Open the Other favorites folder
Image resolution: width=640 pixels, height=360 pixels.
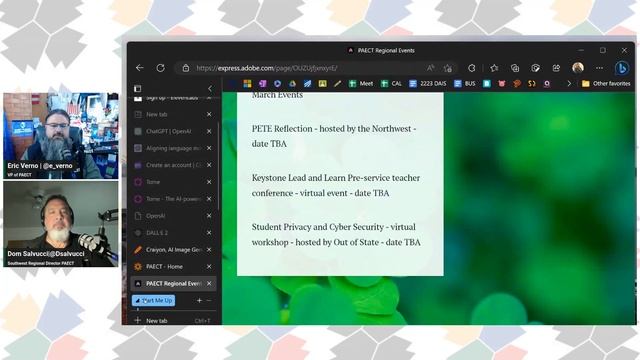pyautogui.click(x=606, y=84)
